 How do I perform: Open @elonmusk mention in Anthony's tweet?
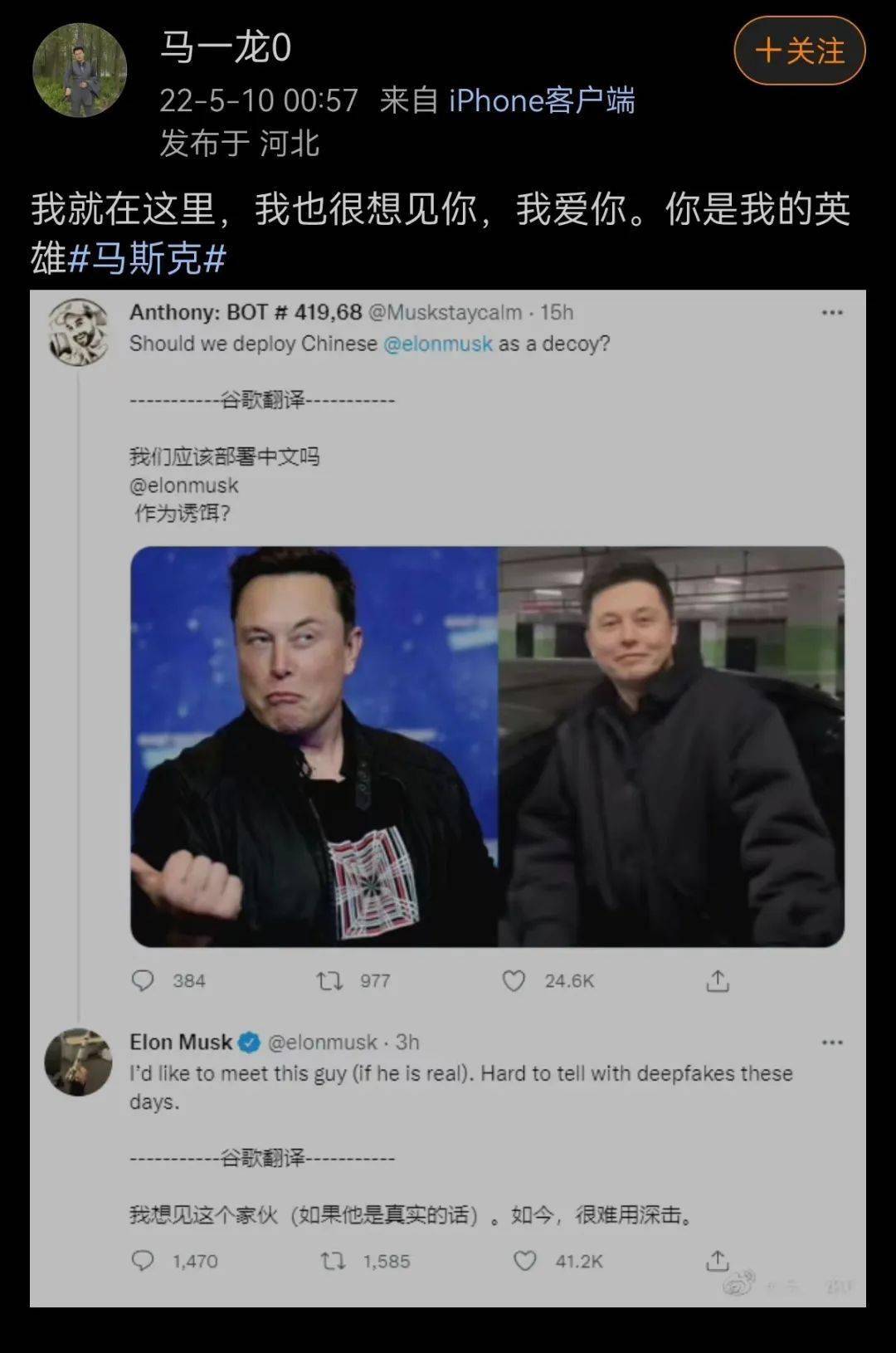(x=438, y=344)
